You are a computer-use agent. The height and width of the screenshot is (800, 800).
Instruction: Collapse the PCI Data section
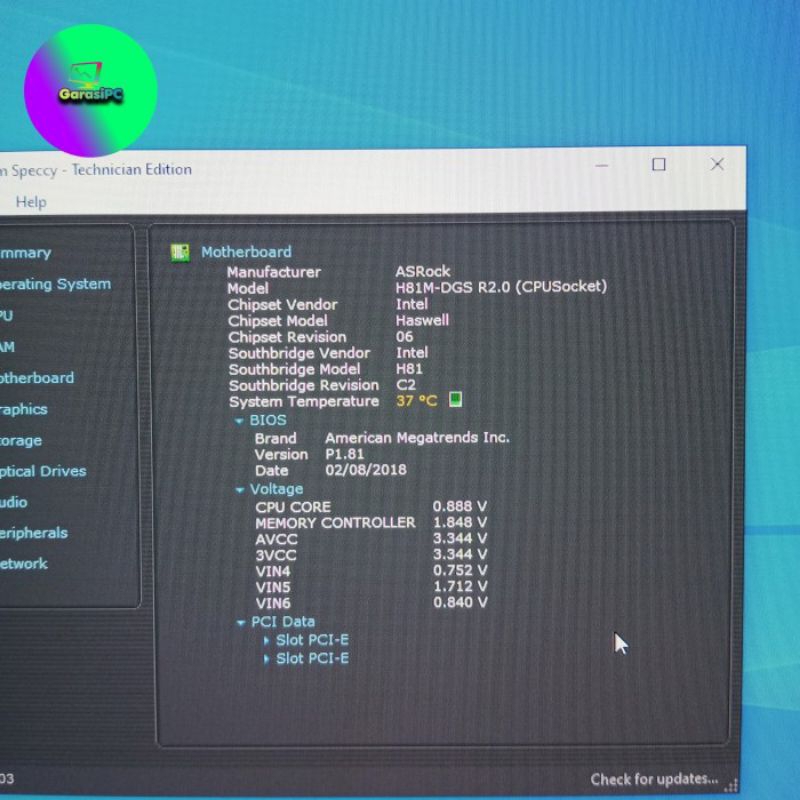pos(240,623)
